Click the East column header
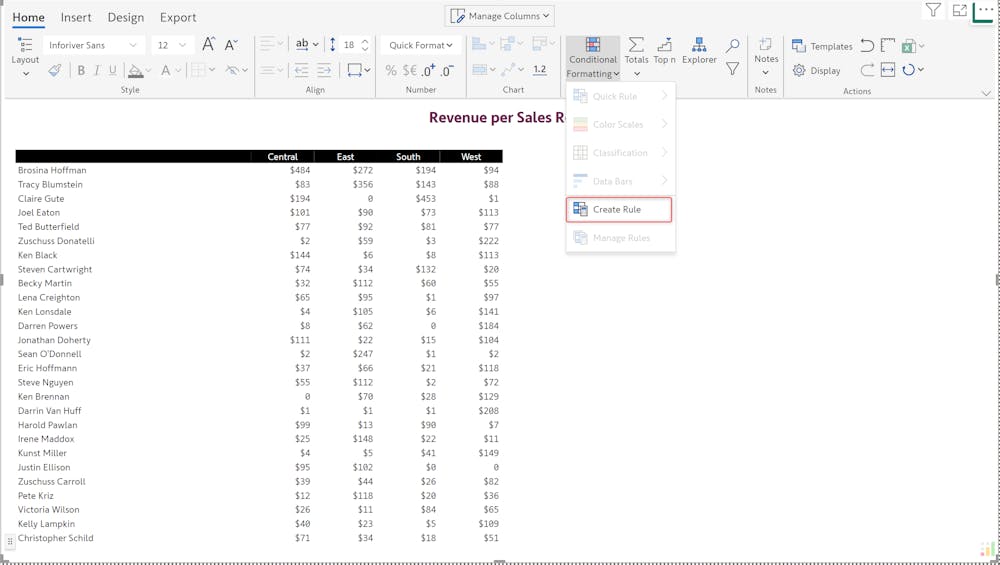1000x565 pixels. (345, 156)
